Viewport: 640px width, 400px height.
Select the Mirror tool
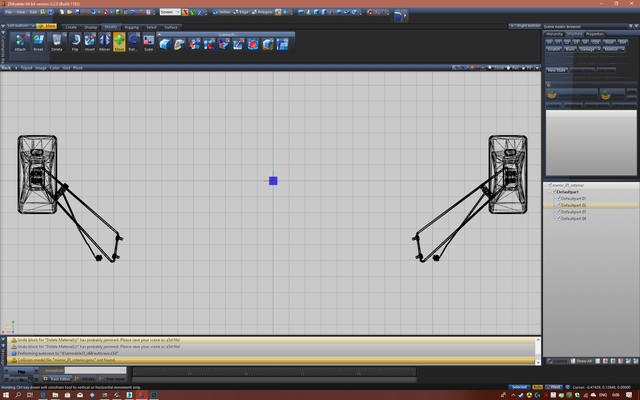tap(104, 42)
